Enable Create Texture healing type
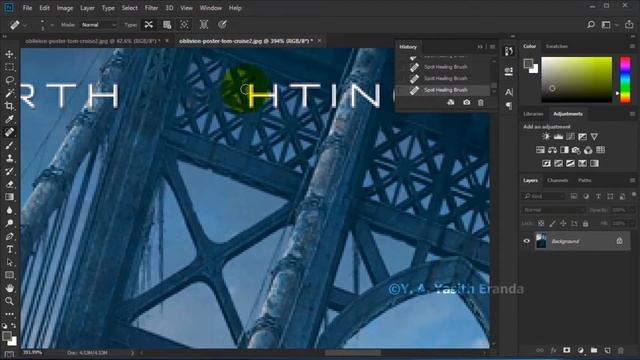 [167, 25]
